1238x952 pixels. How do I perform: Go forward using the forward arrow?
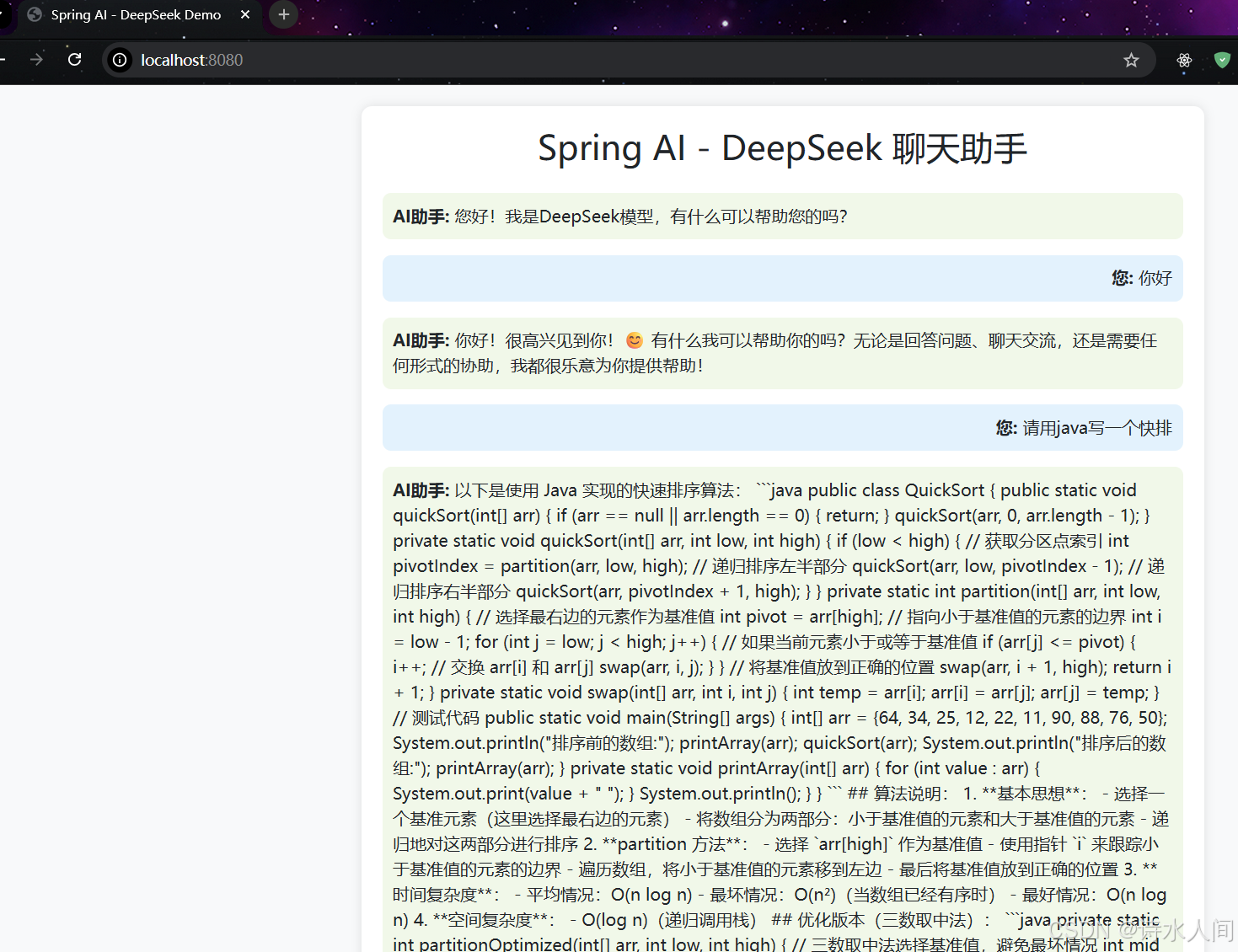(x=36, y=59)
